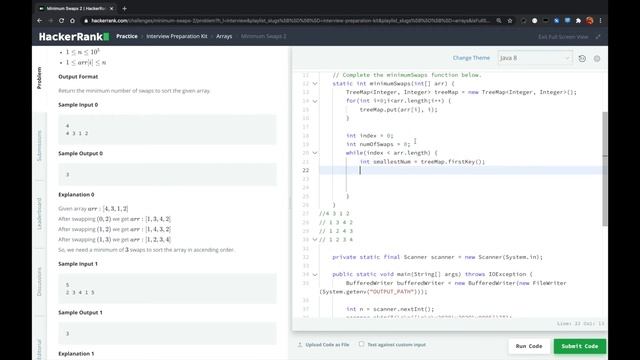Select the Problem side tab
This screenshot has width=640, height=360.
pos(39,78)
